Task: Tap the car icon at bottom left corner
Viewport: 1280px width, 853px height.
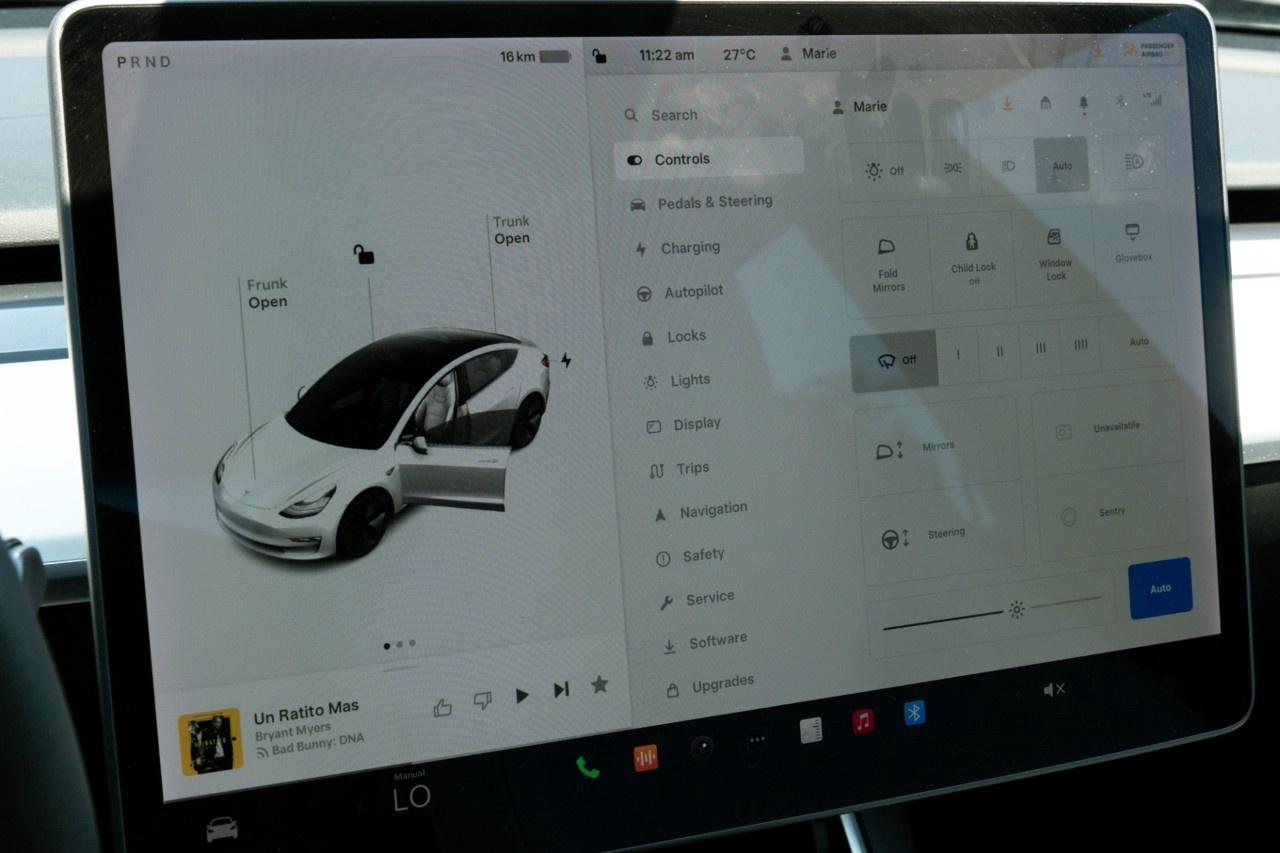Action: (x=222, y=828)
